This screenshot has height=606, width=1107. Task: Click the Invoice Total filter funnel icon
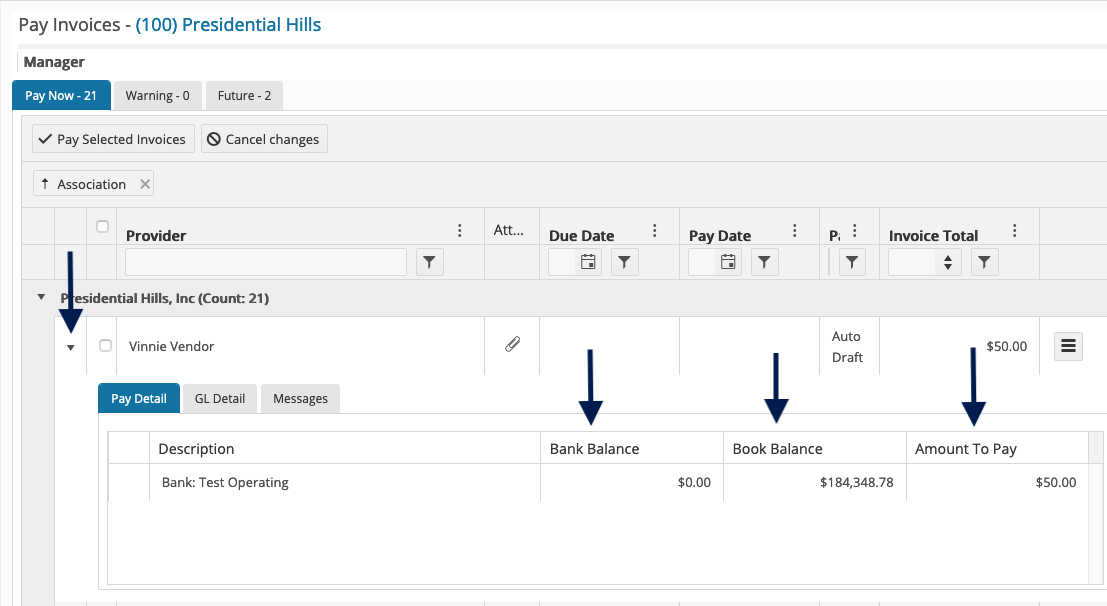984,262
